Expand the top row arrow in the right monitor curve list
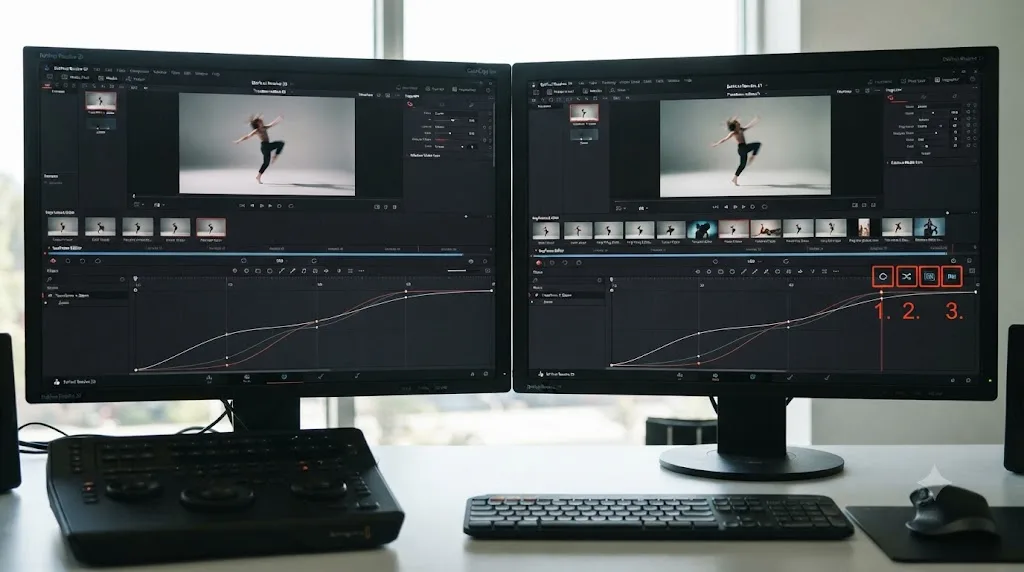 (537, 295)
